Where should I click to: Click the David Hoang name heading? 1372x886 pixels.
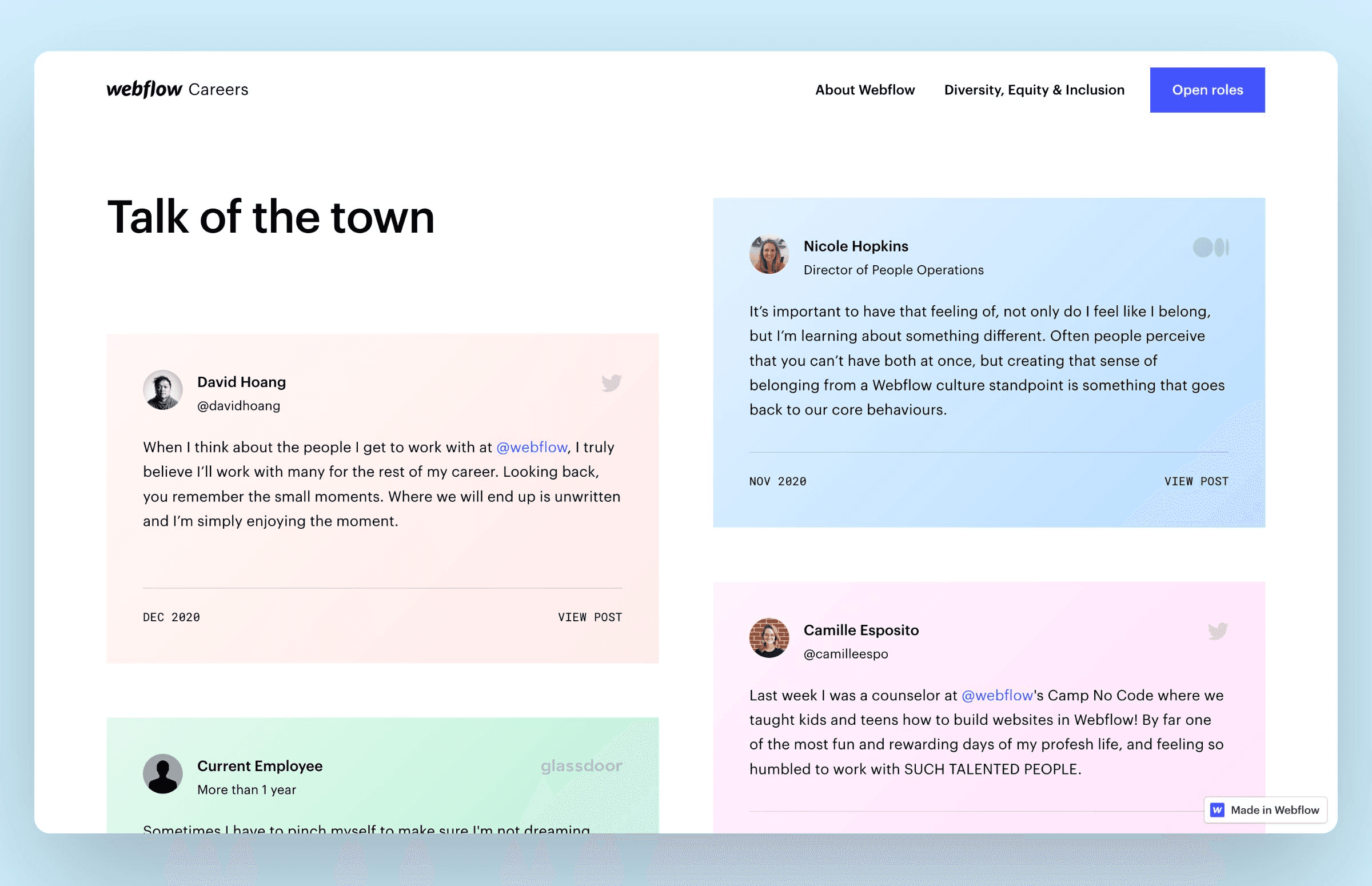[242, 382]
